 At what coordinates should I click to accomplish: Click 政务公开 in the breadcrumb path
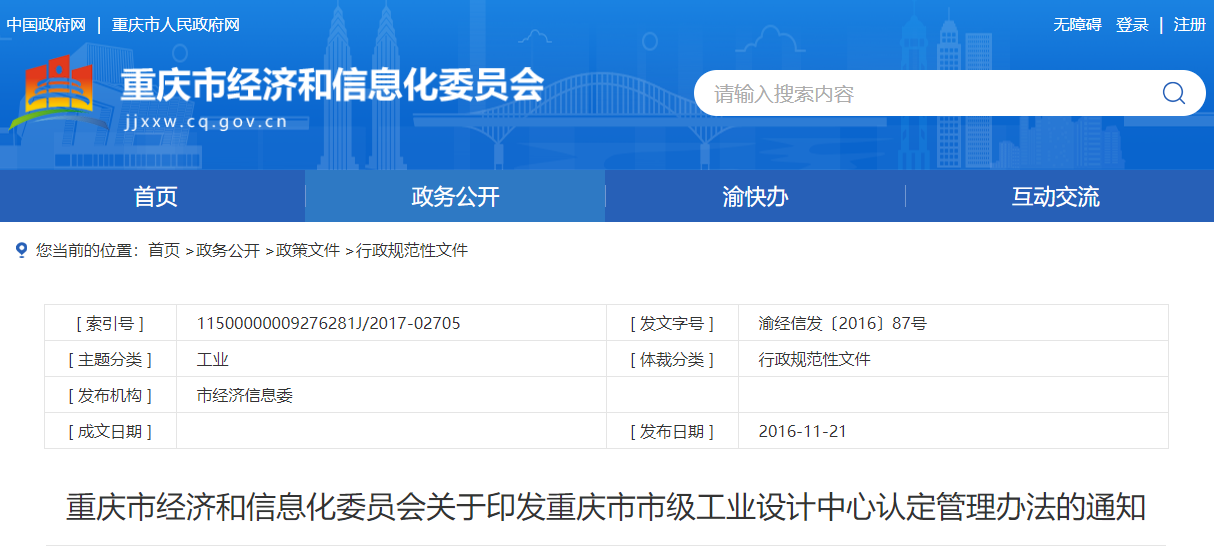tap(228, 251)
